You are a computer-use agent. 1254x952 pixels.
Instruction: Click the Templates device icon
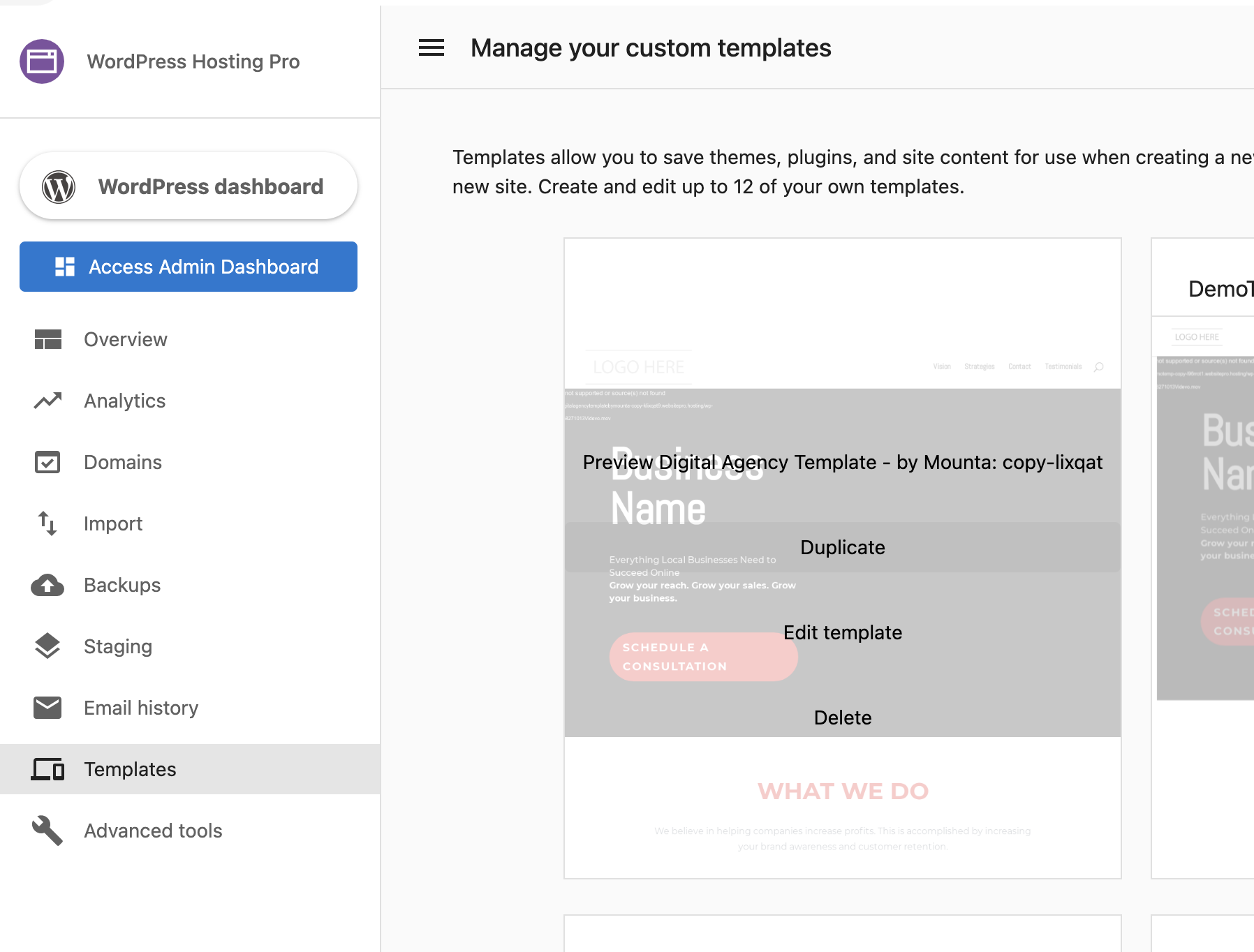pyautogui.click(x=47, y=769)
